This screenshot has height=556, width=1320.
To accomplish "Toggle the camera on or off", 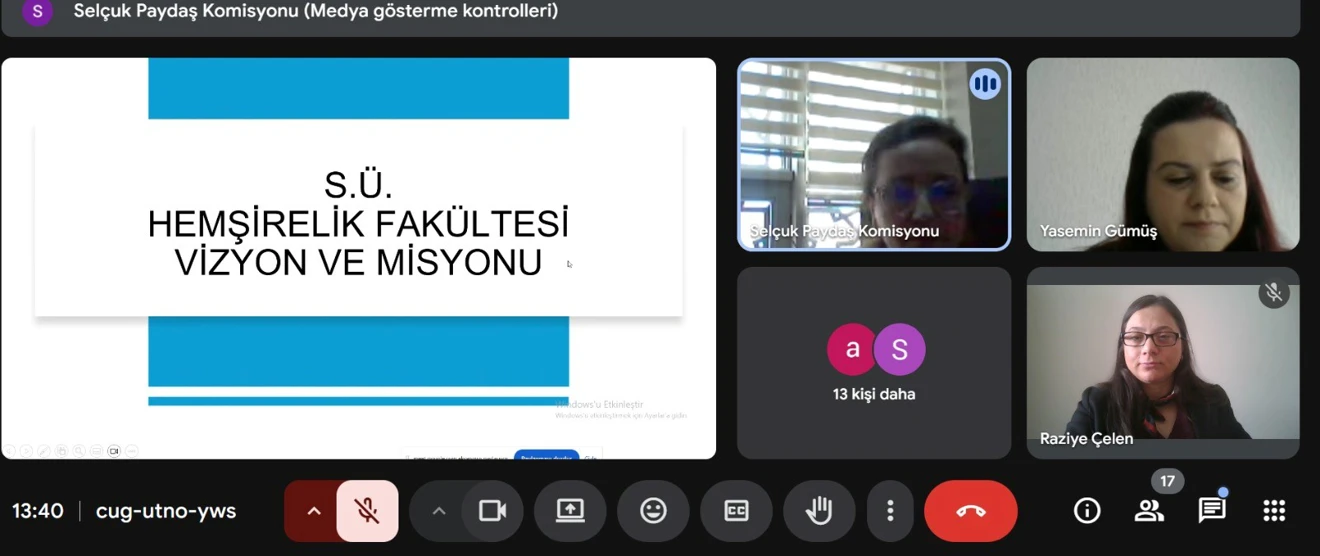I will [492, 511].
